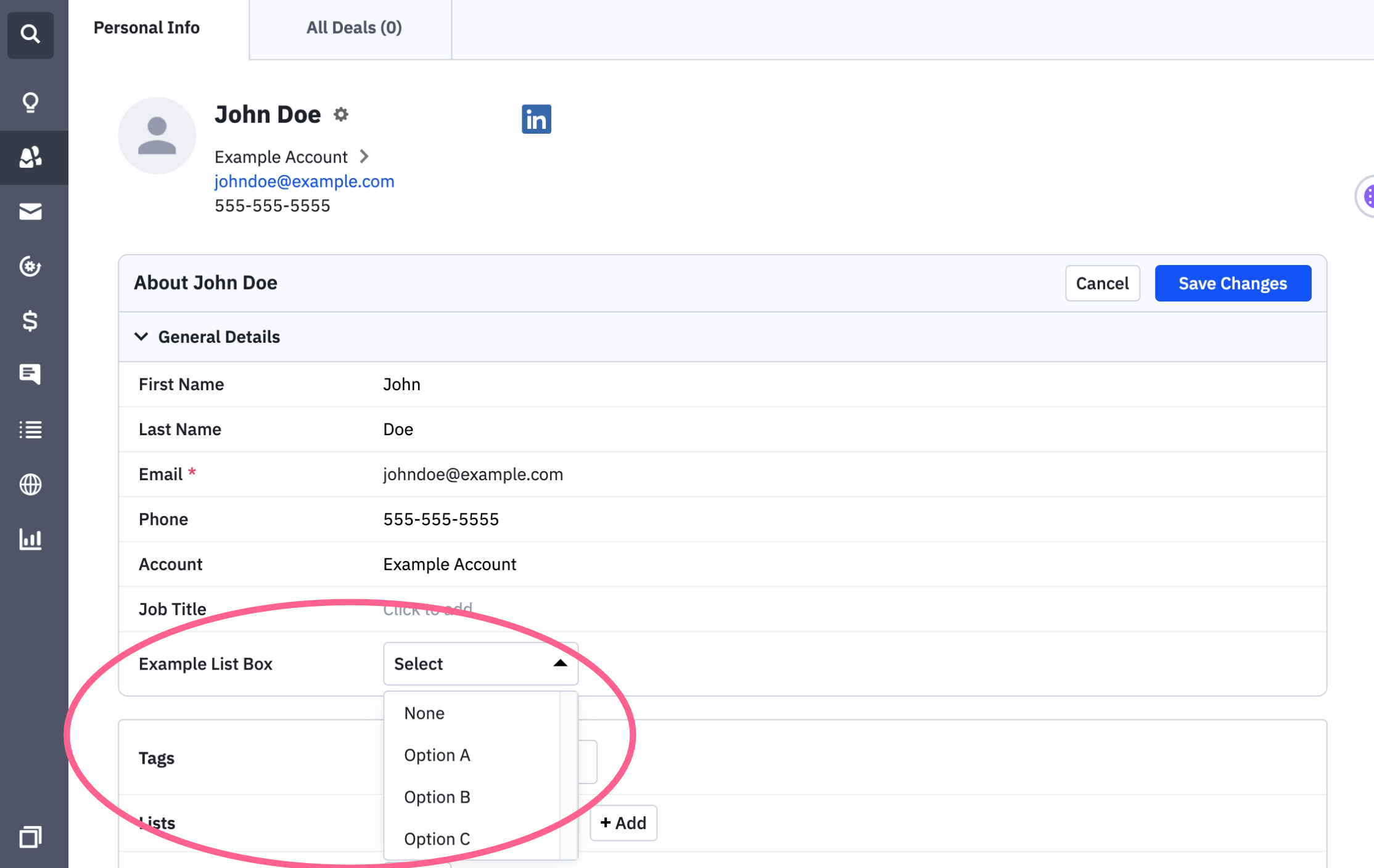
Task: Edit the Email field value
Action: [473, 474]
